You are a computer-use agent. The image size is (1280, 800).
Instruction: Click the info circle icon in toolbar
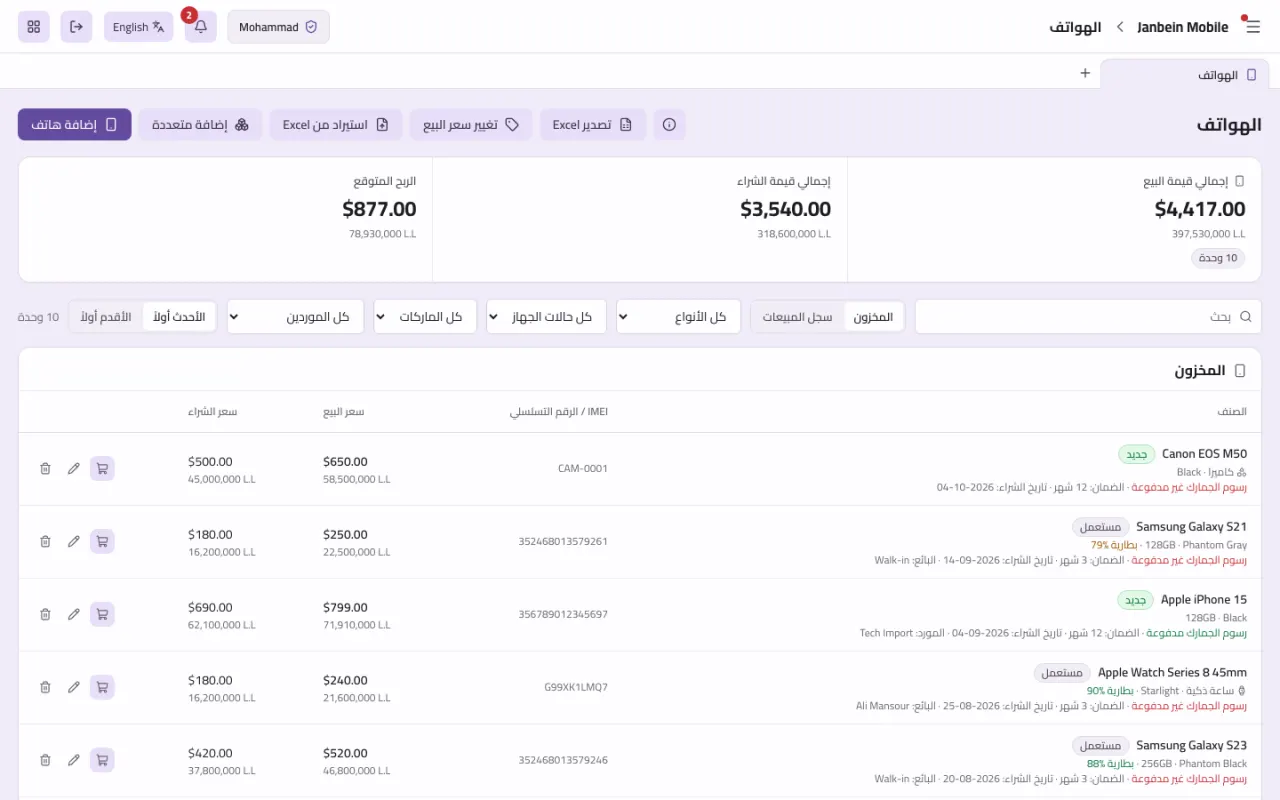pos(670,125)
